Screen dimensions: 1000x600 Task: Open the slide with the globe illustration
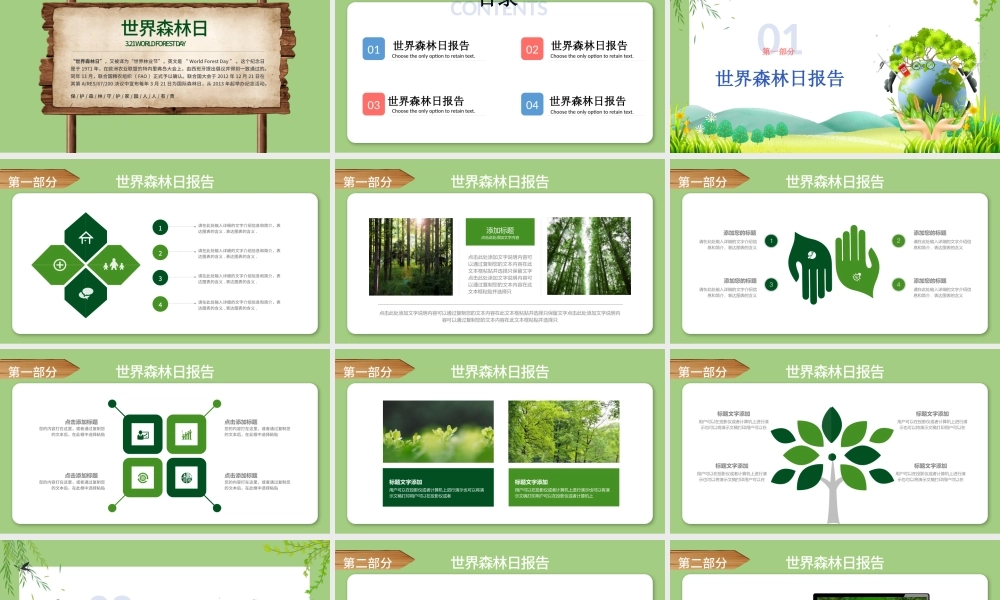[834, 76]
